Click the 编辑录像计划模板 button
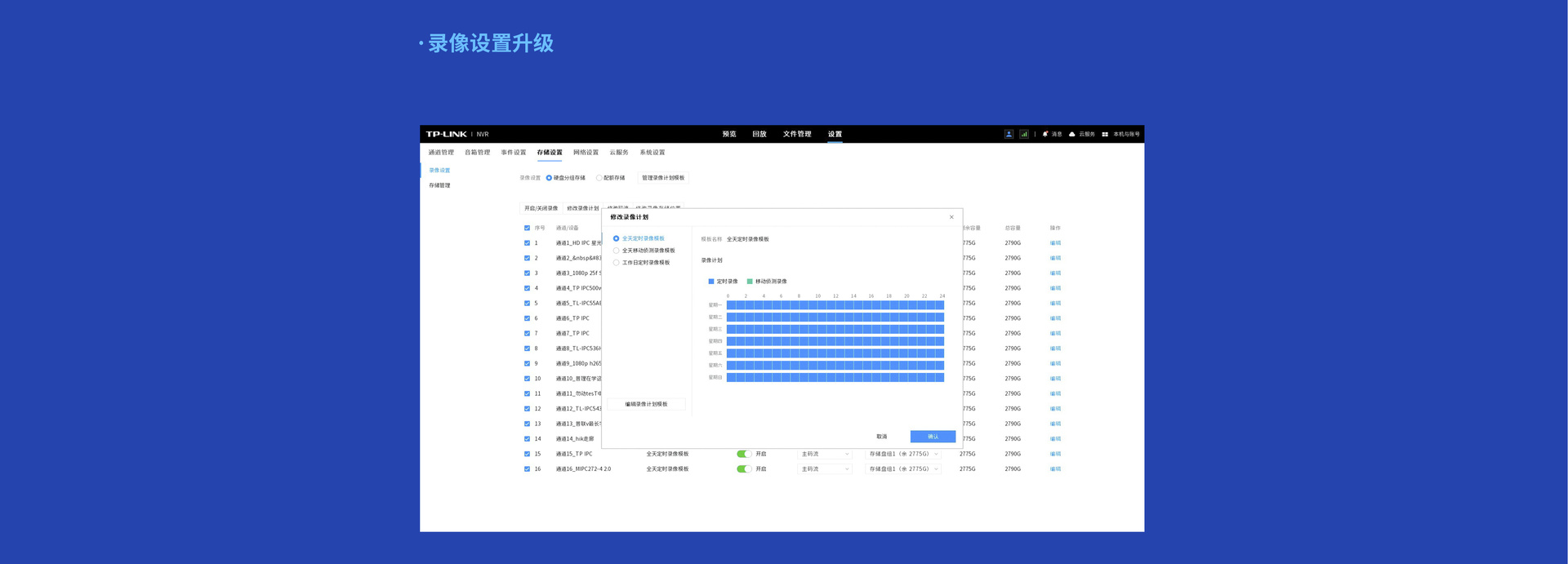The image size is (1568, 564). point(646,404)
